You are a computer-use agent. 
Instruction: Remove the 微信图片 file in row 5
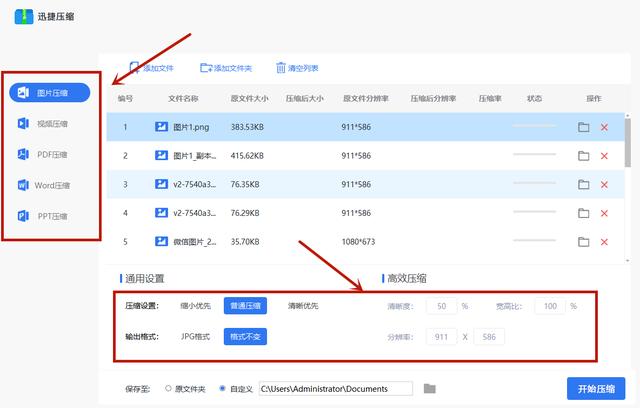[604, 242]
